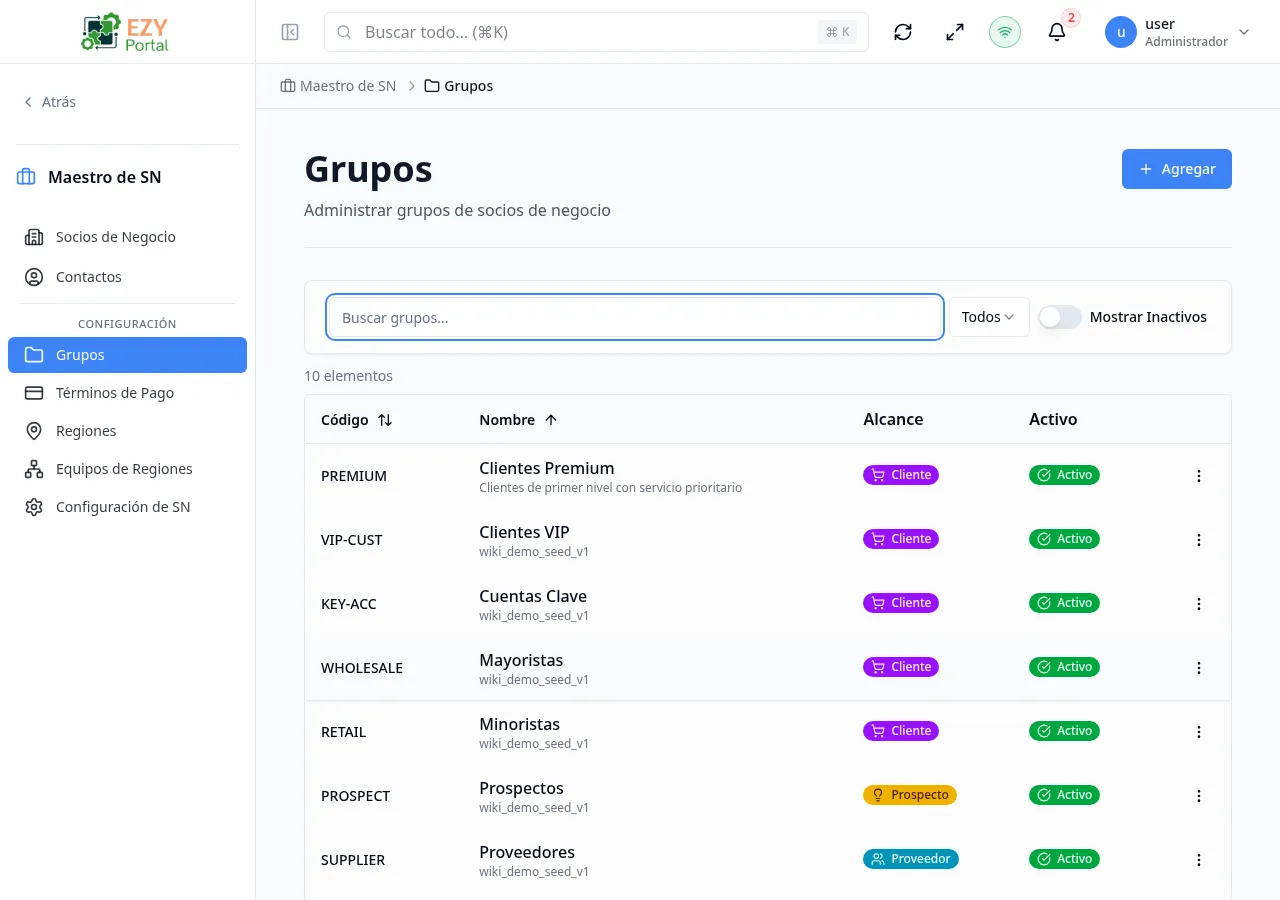Click Maestro de SN breadcrumb link
Screen dimensions: 1280x900
click(x=338, y=86)
